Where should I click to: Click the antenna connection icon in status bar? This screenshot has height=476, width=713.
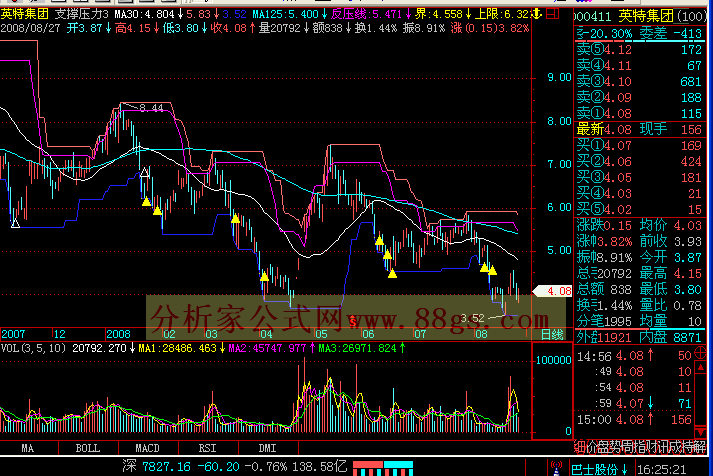[x=556, y=468]
